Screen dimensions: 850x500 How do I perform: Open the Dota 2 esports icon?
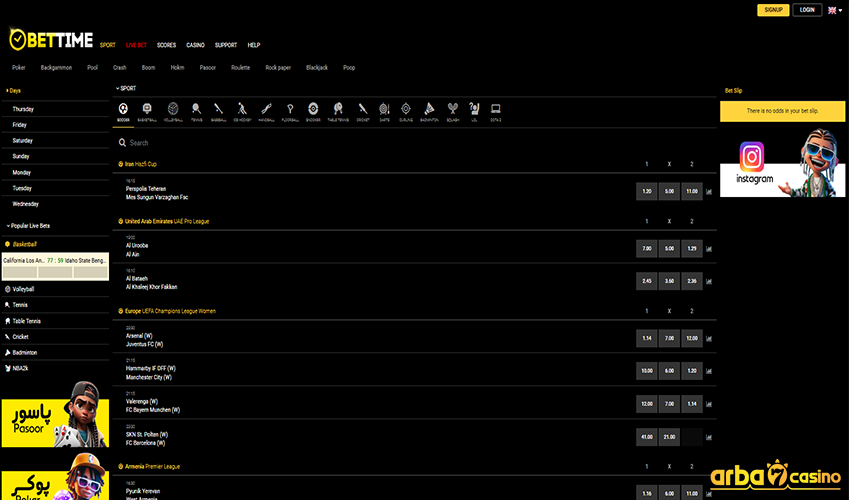click(x=496, y=110)
